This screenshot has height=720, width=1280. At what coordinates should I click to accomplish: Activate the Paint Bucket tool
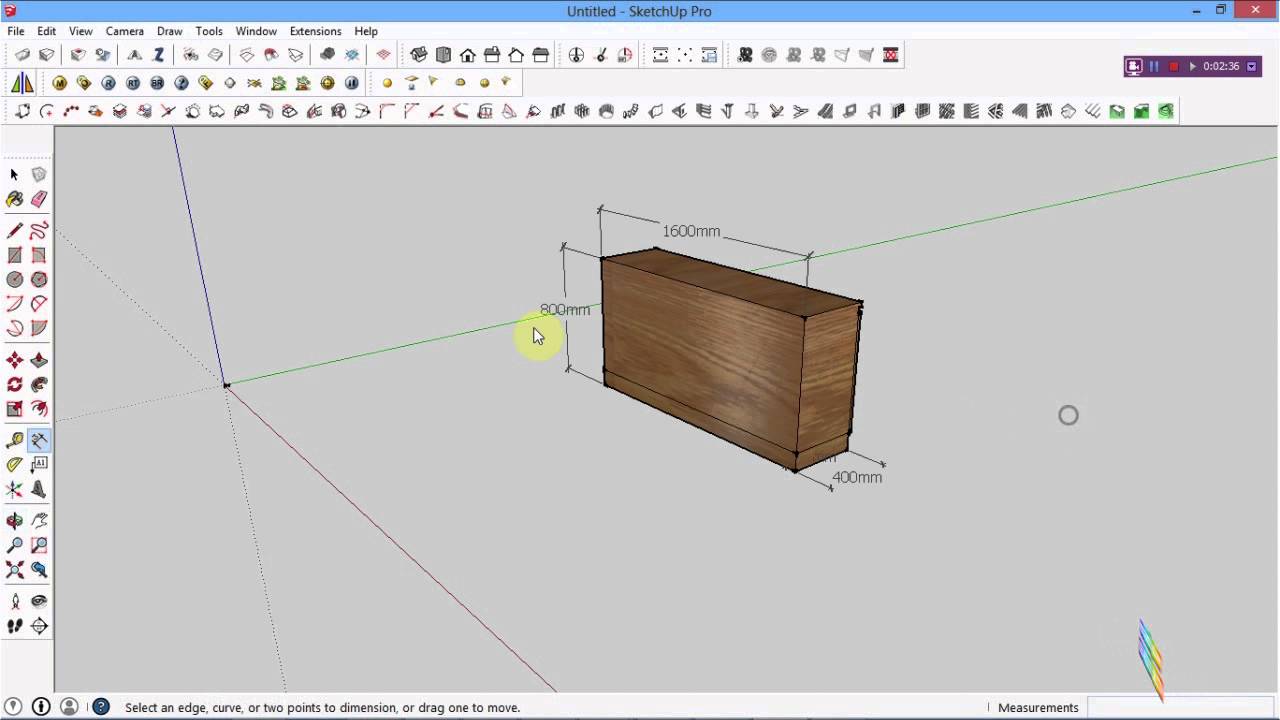pyautogui.click(x=15, y=200)
